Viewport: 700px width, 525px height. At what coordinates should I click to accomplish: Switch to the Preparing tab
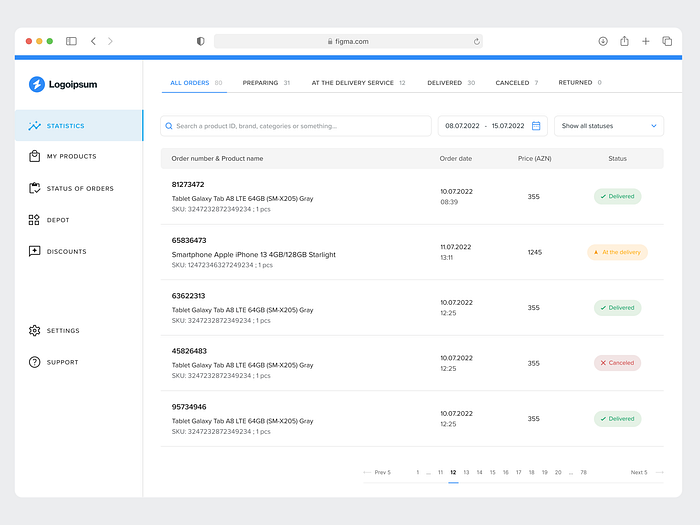(265, 83)
